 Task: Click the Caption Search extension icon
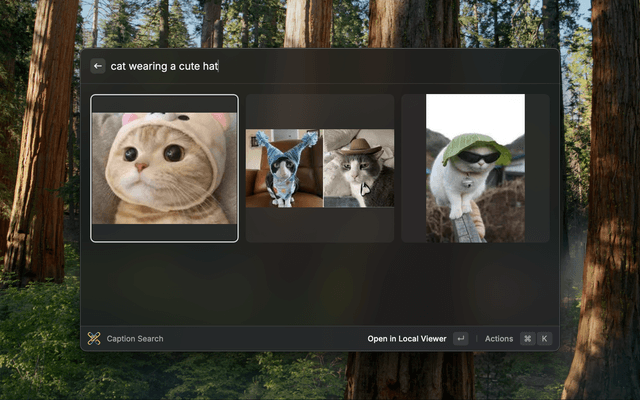[94, 339]
